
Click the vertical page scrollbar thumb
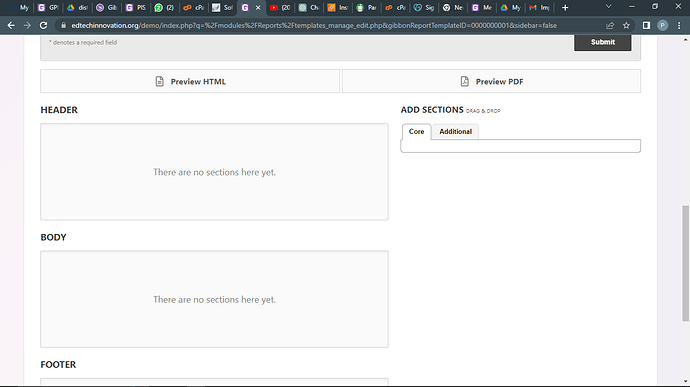pyautogui.click(x=686, y=263)
